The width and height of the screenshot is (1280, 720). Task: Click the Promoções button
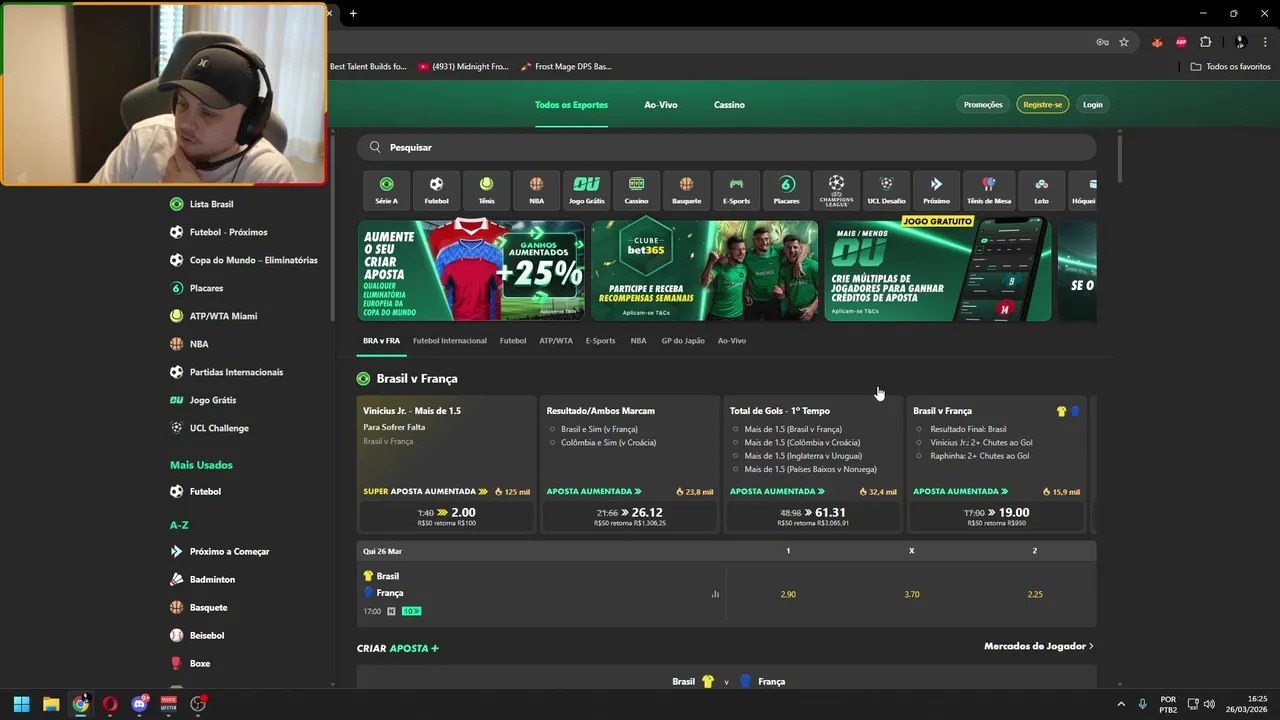tap(983, 105)
